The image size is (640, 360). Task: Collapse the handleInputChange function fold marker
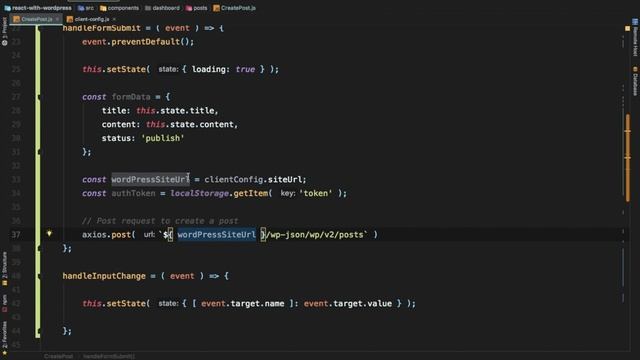(x=39, y=276)
